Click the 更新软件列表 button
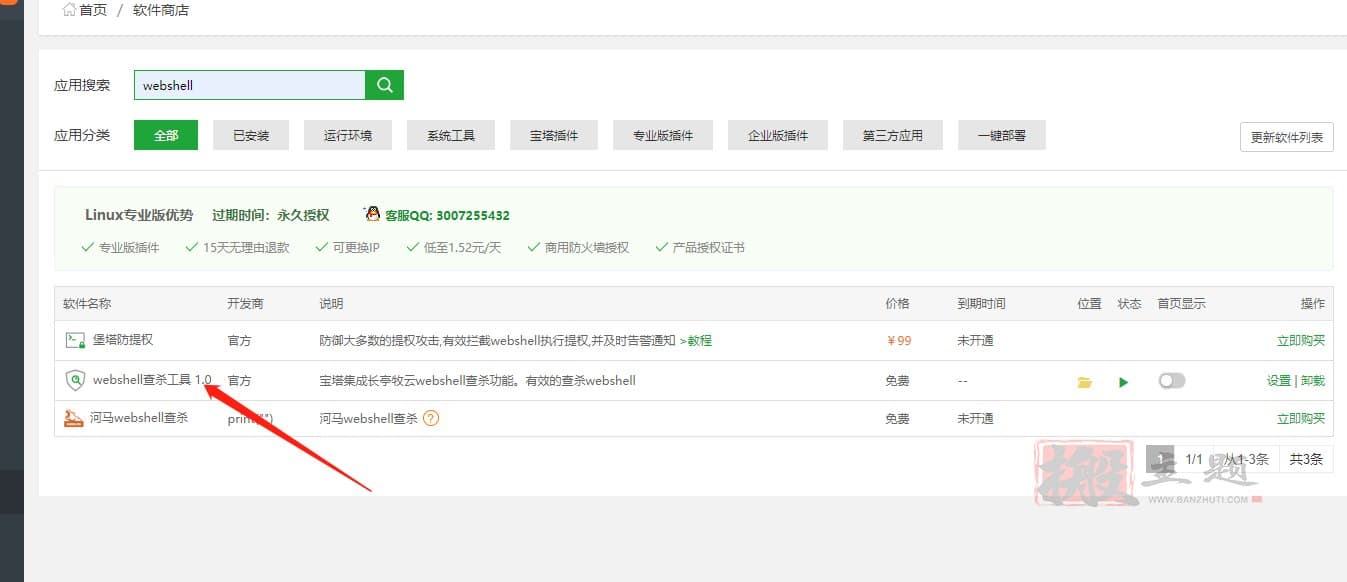This screenshot has height=582, width=1347. pyautogui.click(x=1287, y=138)
